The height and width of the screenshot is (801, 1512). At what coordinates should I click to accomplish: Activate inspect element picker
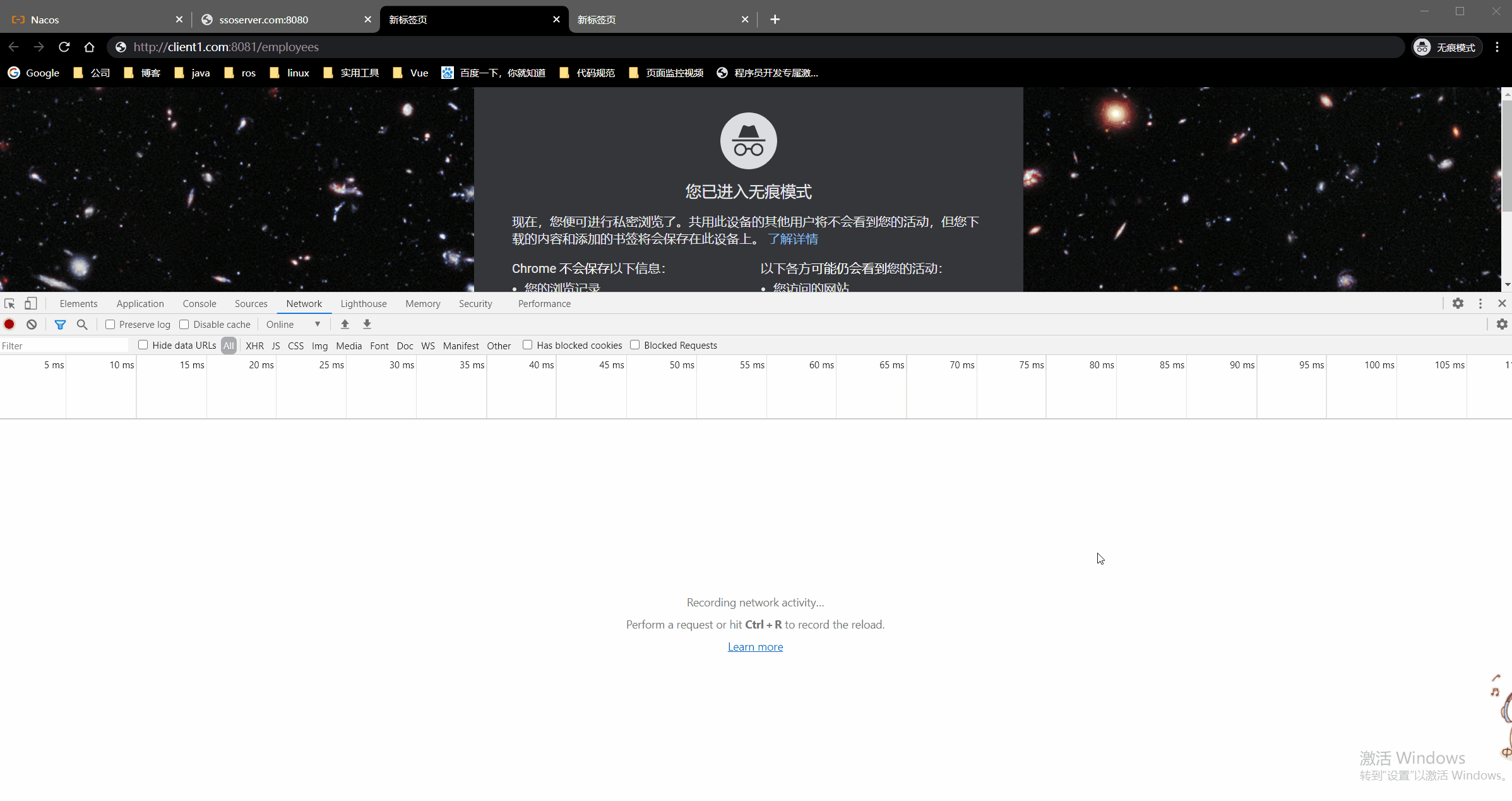9,303
